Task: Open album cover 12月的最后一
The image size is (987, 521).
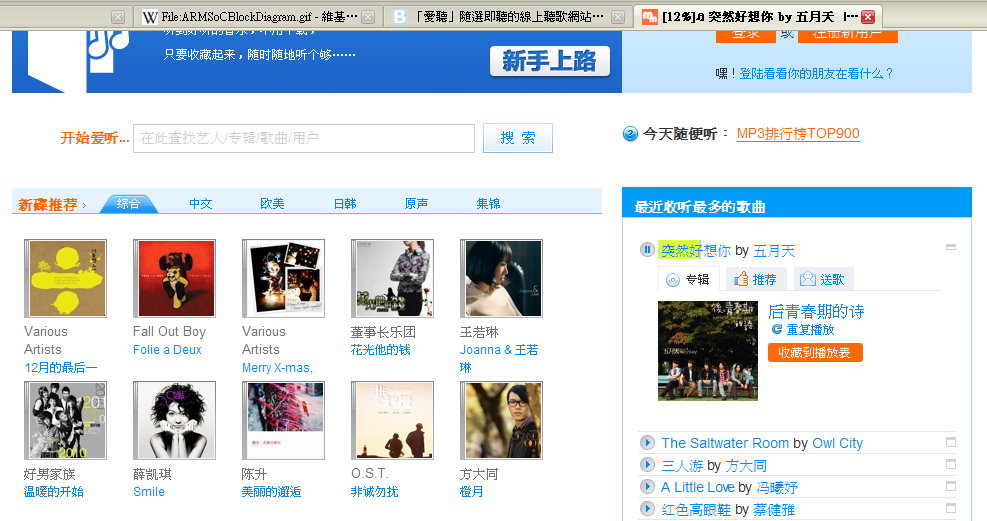Action: click(65, 278)
